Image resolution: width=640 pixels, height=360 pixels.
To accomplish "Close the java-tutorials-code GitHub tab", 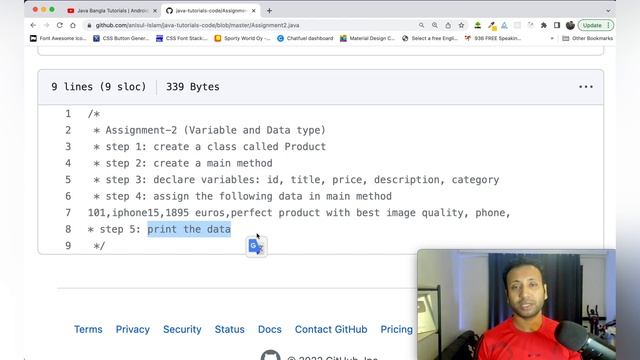I will [x=253, y=11].
